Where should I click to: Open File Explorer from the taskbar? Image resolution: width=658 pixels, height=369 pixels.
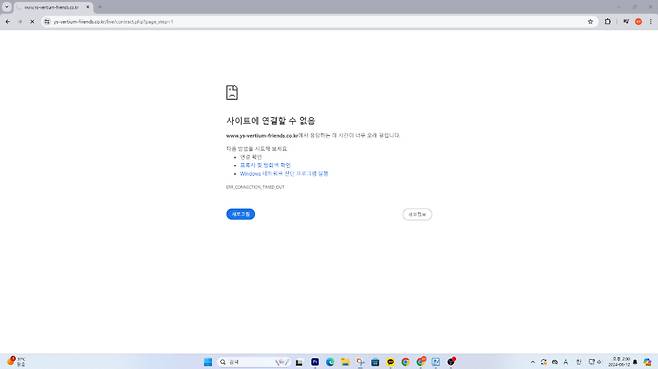tap(345, 361)
